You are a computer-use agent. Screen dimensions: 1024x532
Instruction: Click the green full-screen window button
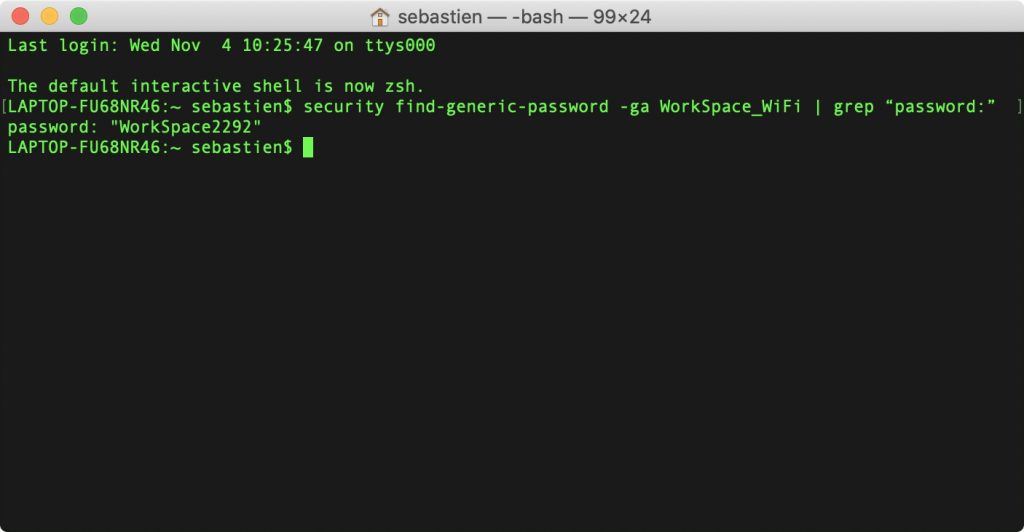(79, 16)
